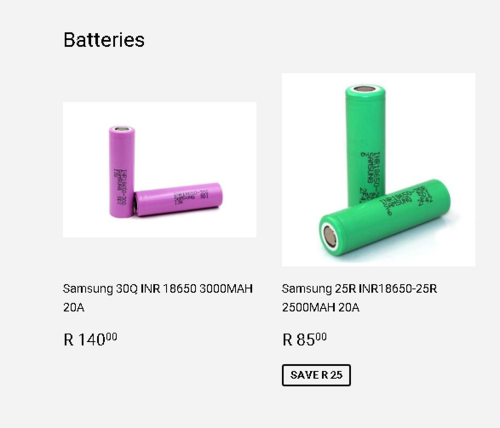The height and width of the screenshot is (428, 500).
Task: Open the Samsung 30Q INR 18650 title link
Action: tap(158, 298)
